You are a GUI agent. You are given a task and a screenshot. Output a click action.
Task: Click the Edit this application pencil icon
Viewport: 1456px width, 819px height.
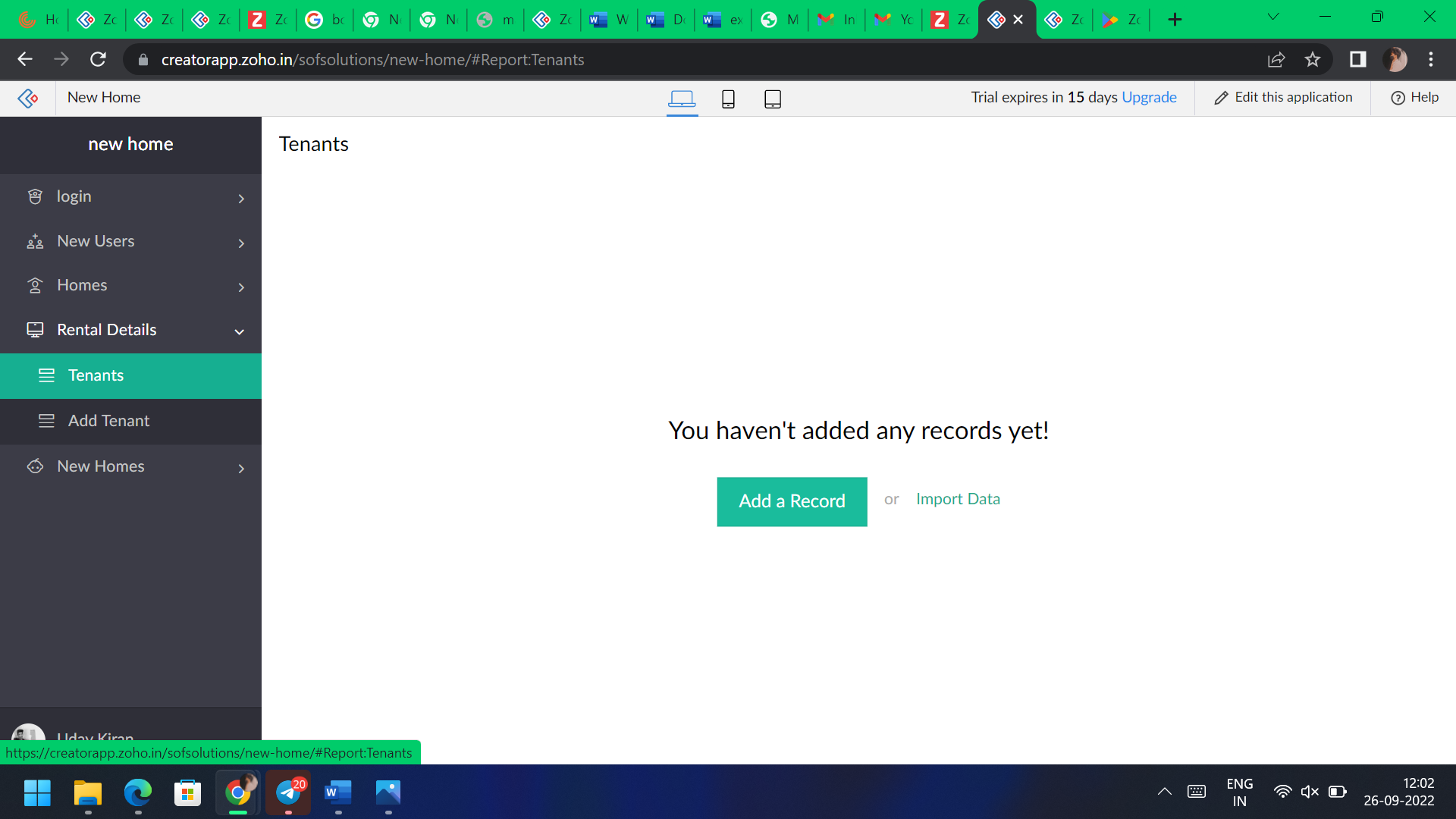click(x=1222, y=97)
